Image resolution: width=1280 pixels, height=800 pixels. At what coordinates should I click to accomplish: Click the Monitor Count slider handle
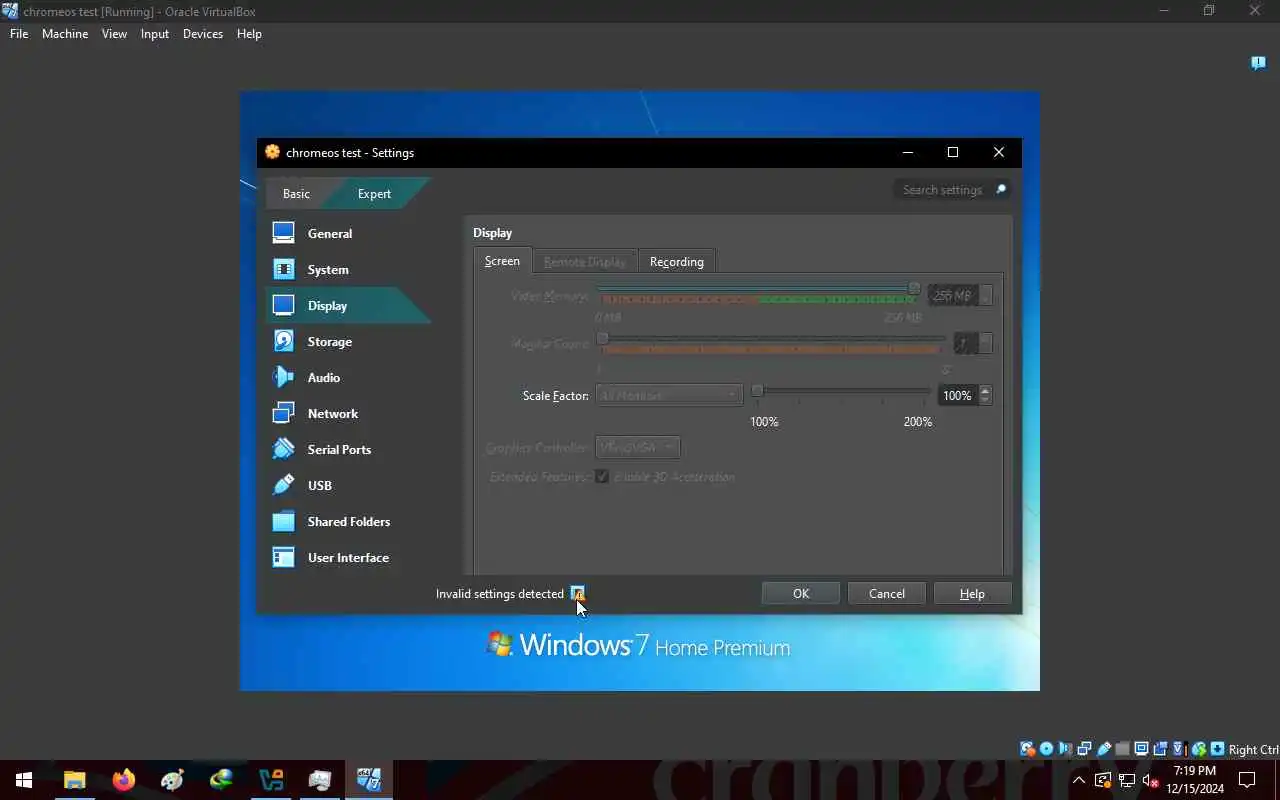point(602,339)
